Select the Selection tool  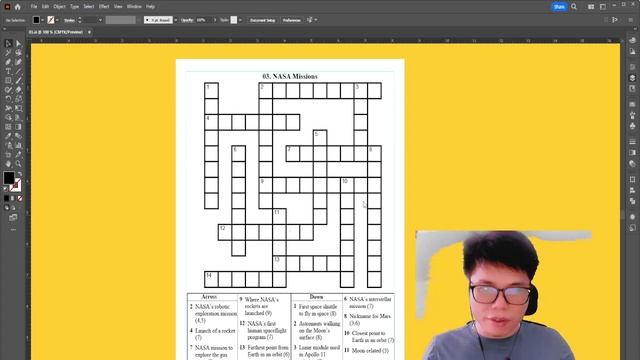[8, 43]
